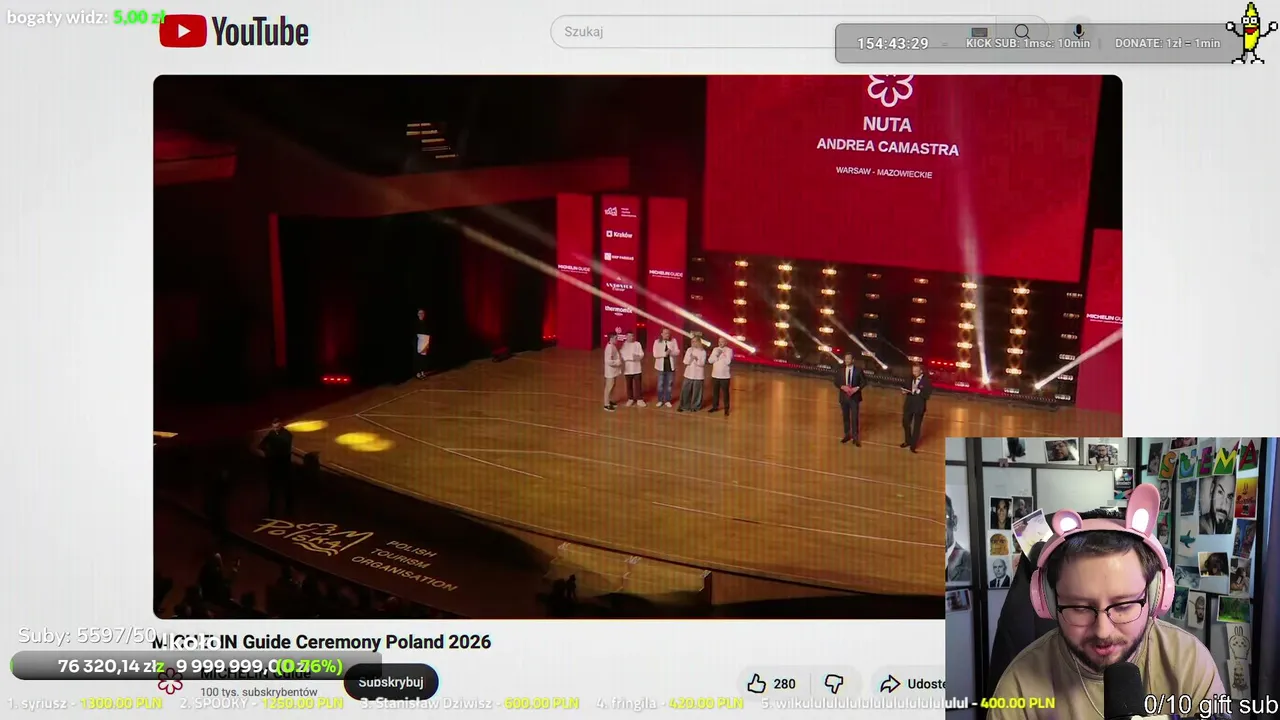Viewport: 1280px width, 720px height.
Task: Click the 'bogaty widz: 5.00 zł' label
Action: (x=86, y=17)
